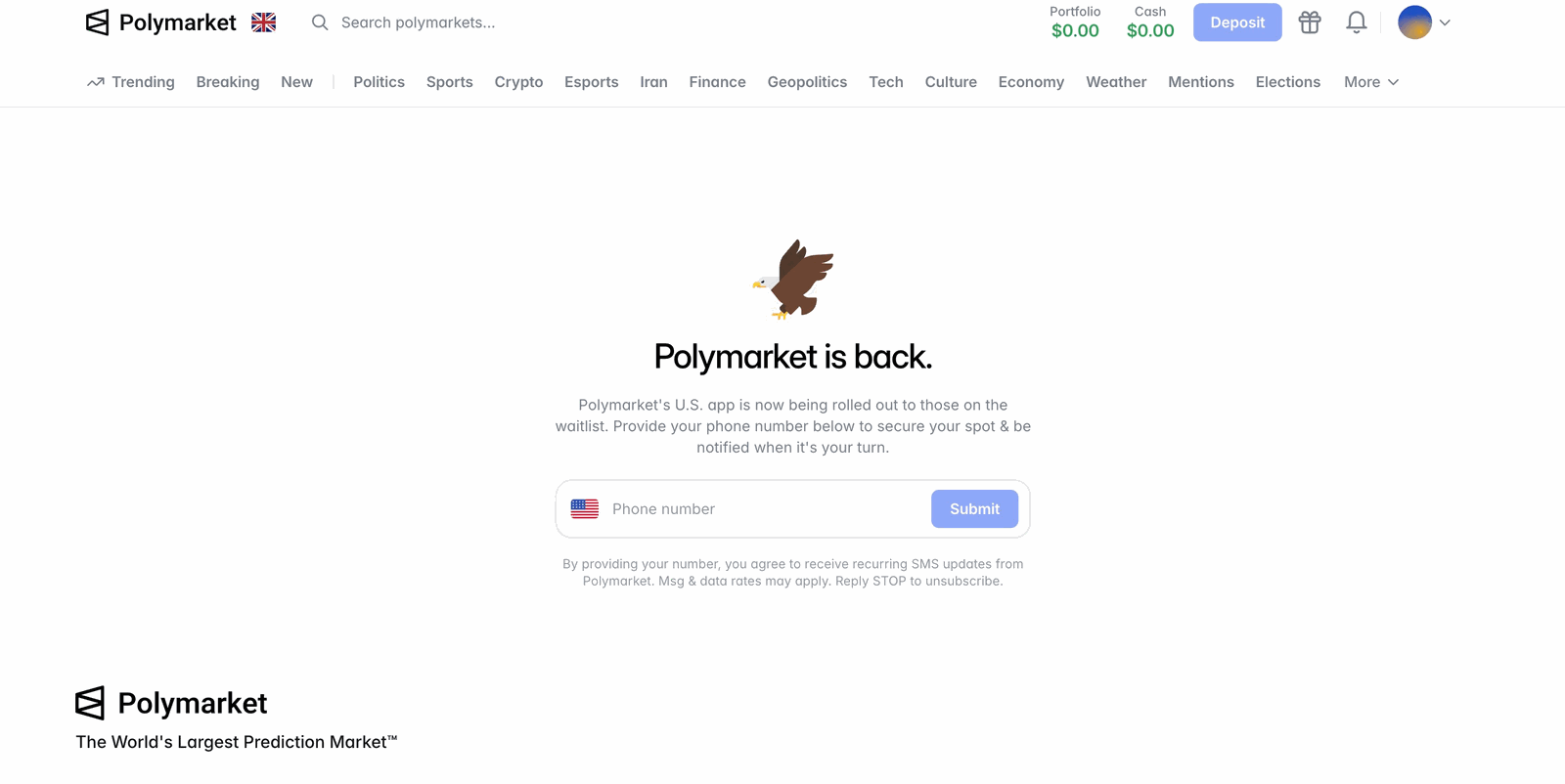The height and width of the screenshot is (784, 1565).
Task: Open the account chevron next to the avatar
Action: tap(1444, 22)
